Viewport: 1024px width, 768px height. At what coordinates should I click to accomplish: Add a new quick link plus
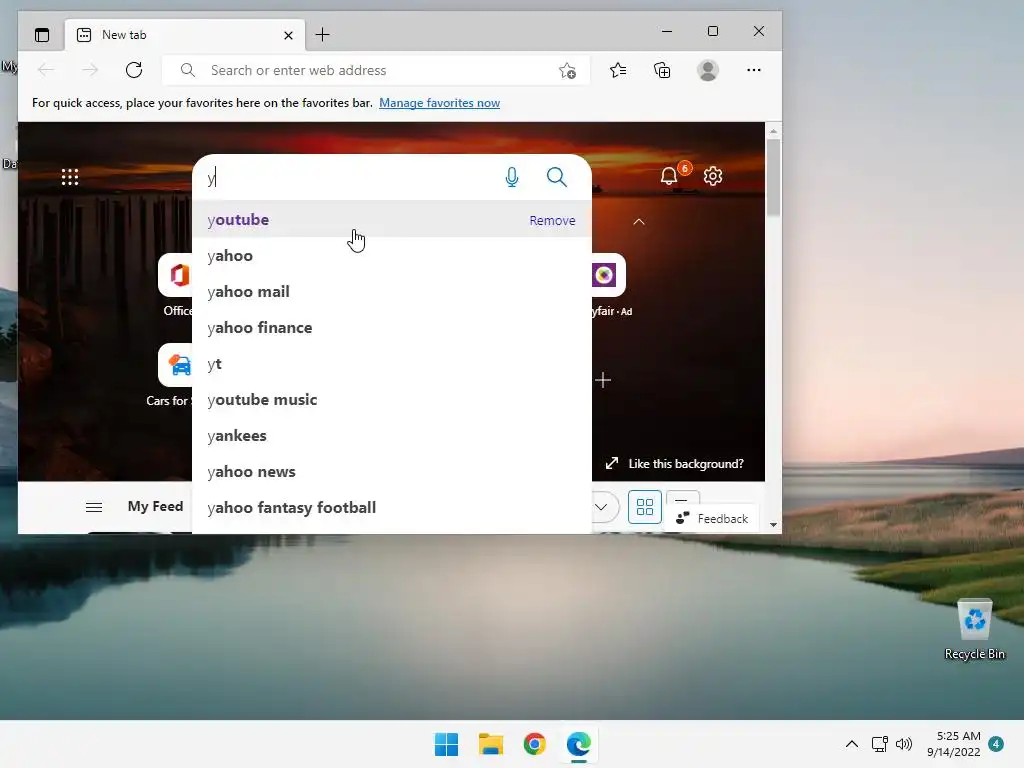coord(603,380)
